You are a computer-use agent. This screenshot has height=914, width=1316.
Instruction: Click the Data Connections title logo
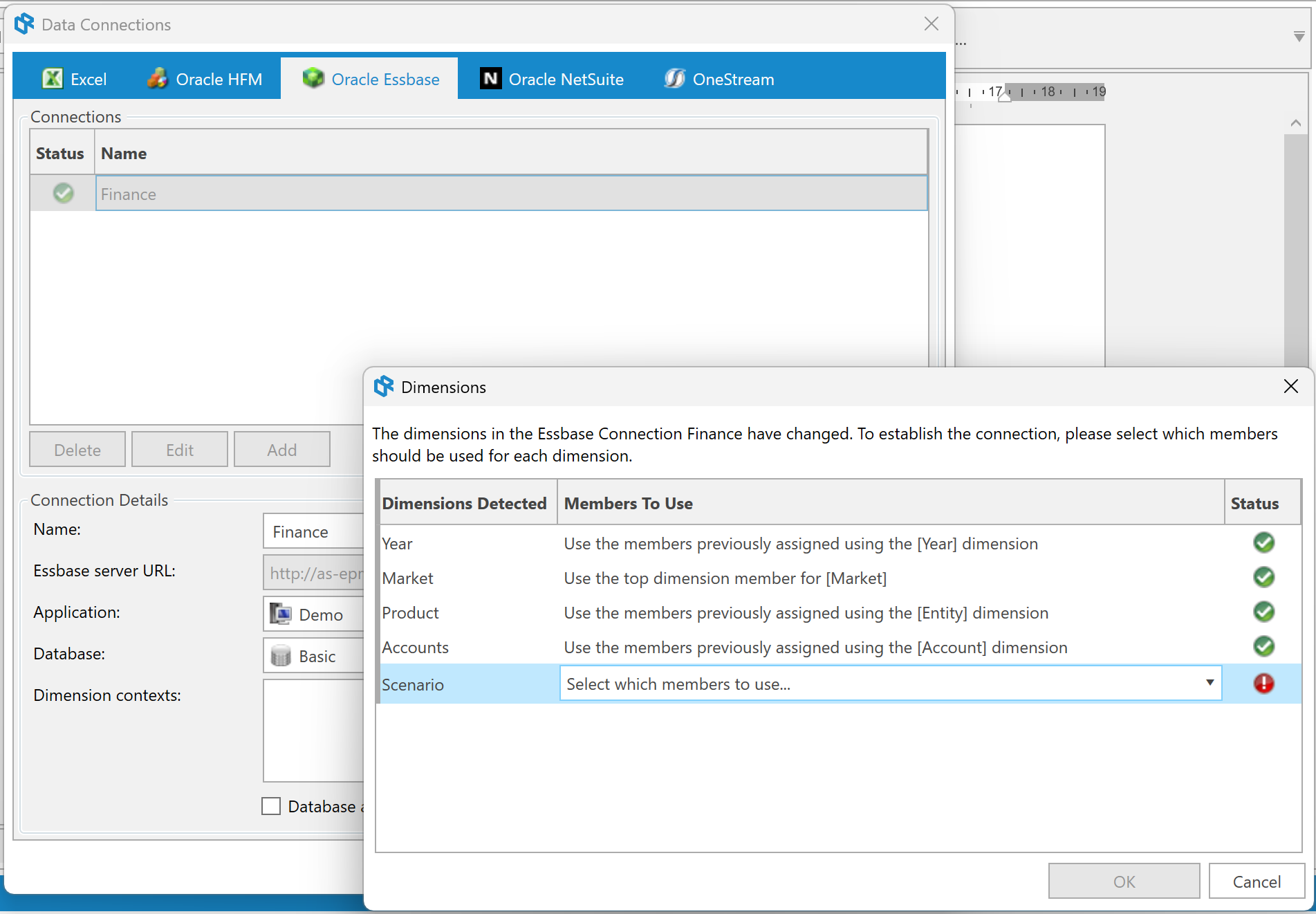[24, 24]
